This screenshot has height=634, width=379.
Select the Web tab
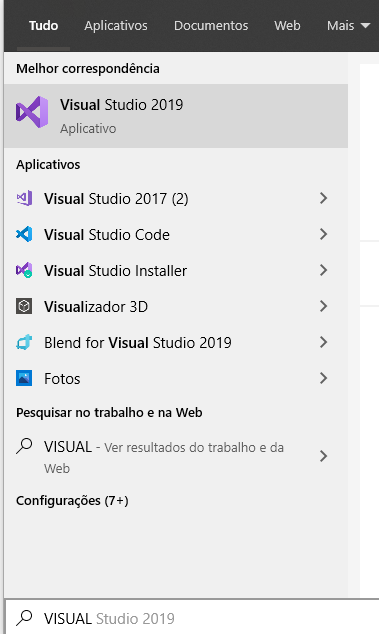click(287, 25)
